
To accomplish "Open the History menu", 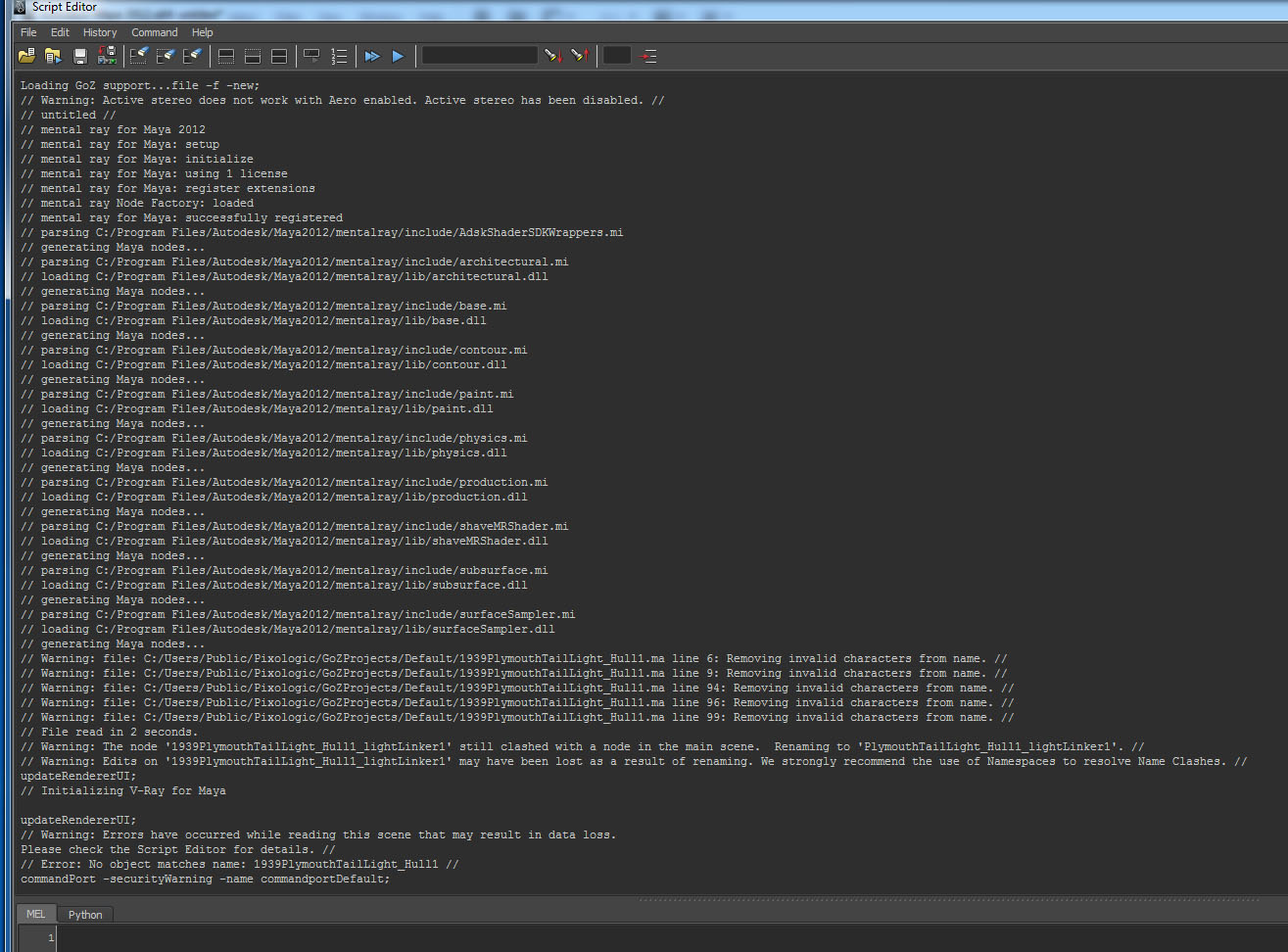I will click(100, 32).
